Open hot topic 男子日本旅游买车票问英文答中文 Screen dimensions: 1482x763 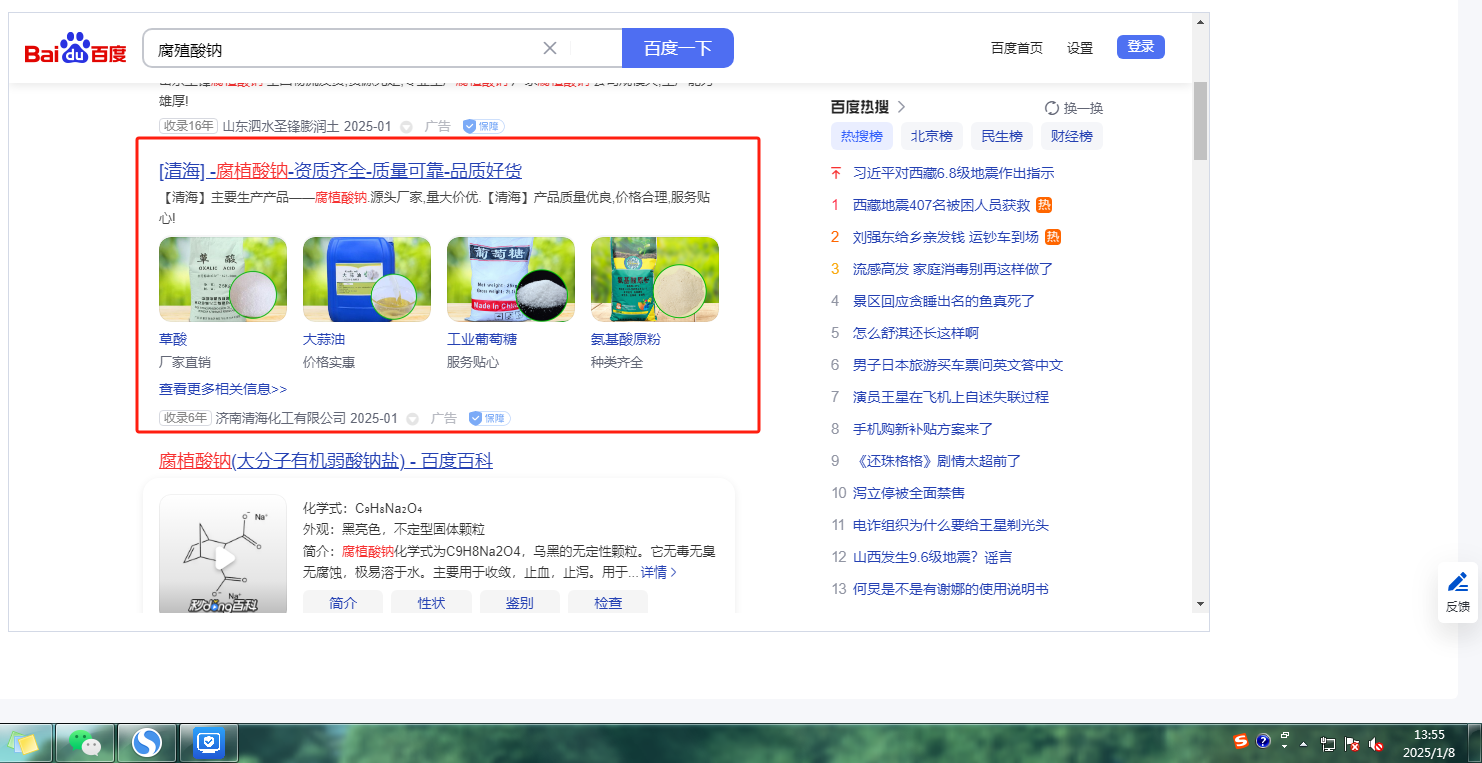pyautogui.click(x=958, y=365)
